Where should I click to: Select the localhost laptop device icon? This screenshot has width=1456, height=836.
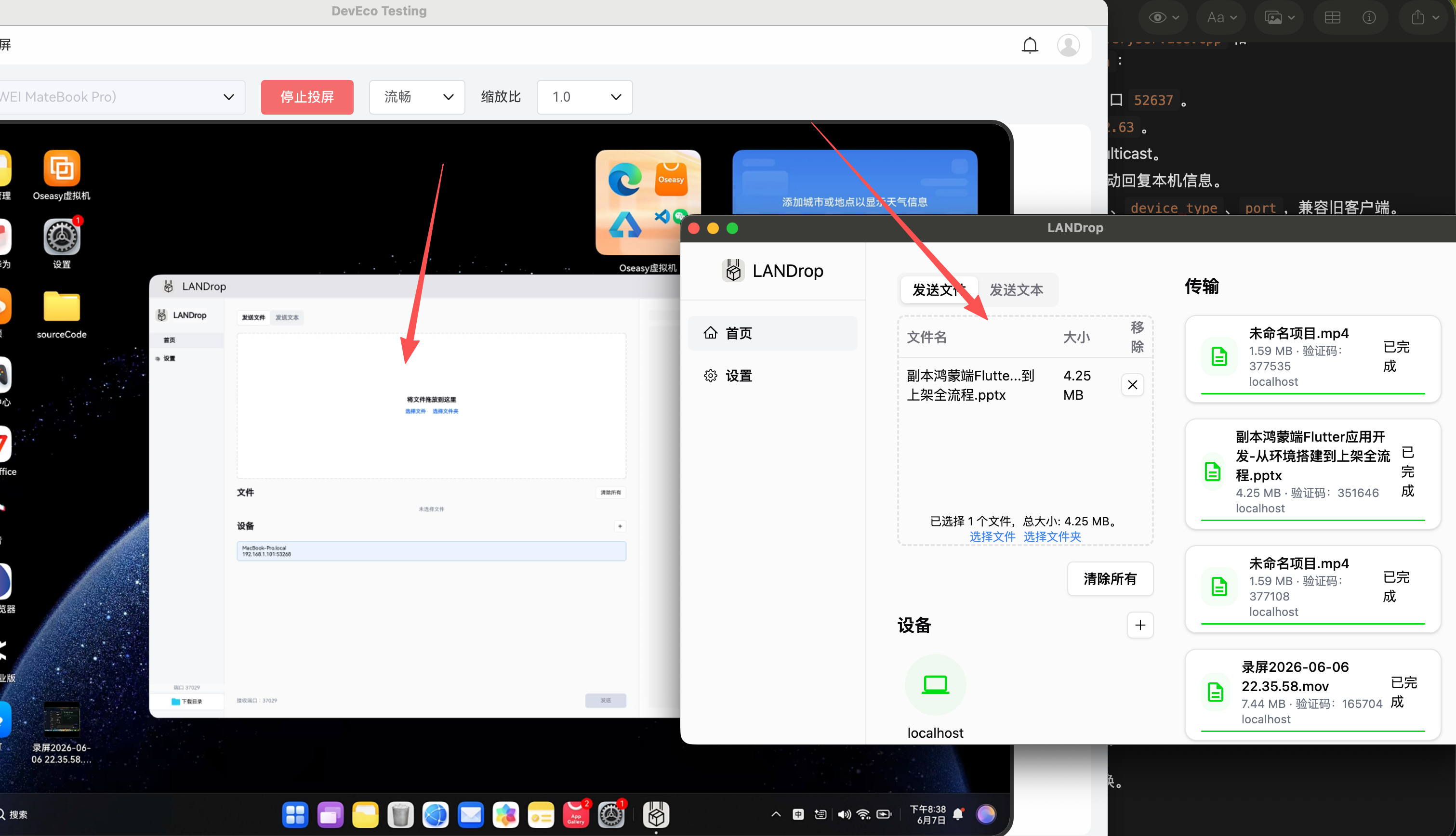(x=935, y=684)
